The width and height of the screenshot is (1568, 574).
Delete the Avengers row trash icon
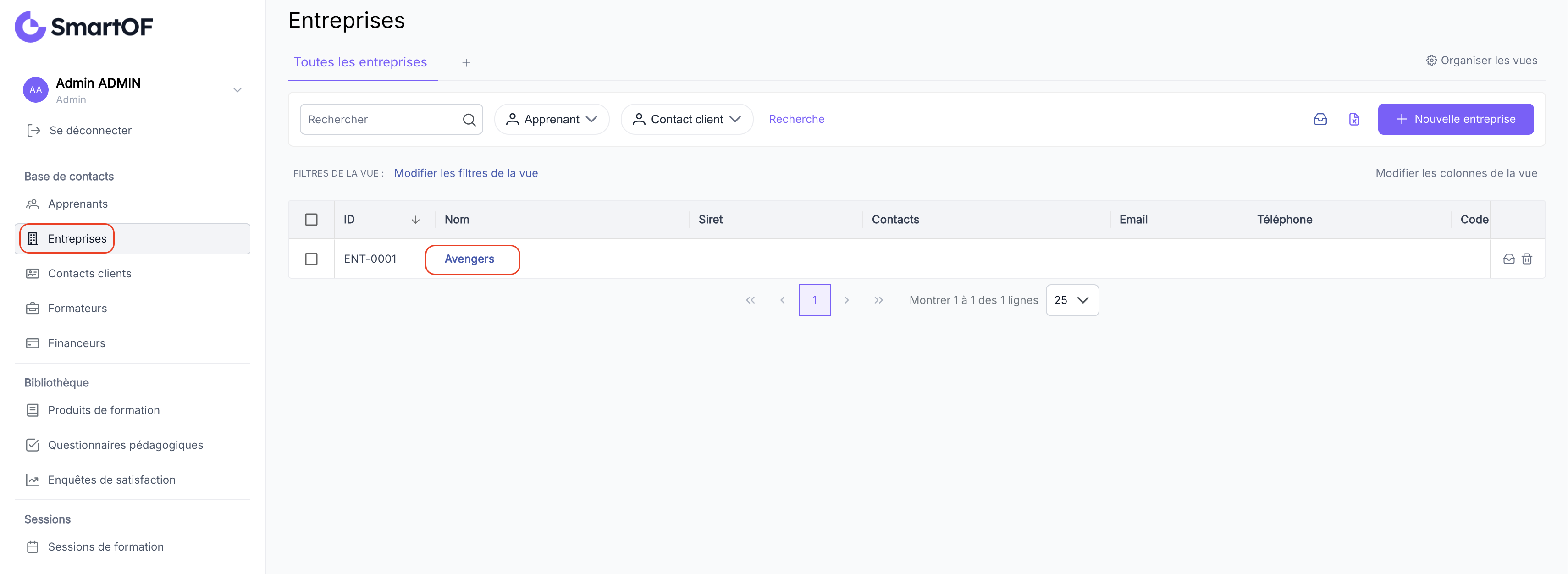[x=1527, y=259]
